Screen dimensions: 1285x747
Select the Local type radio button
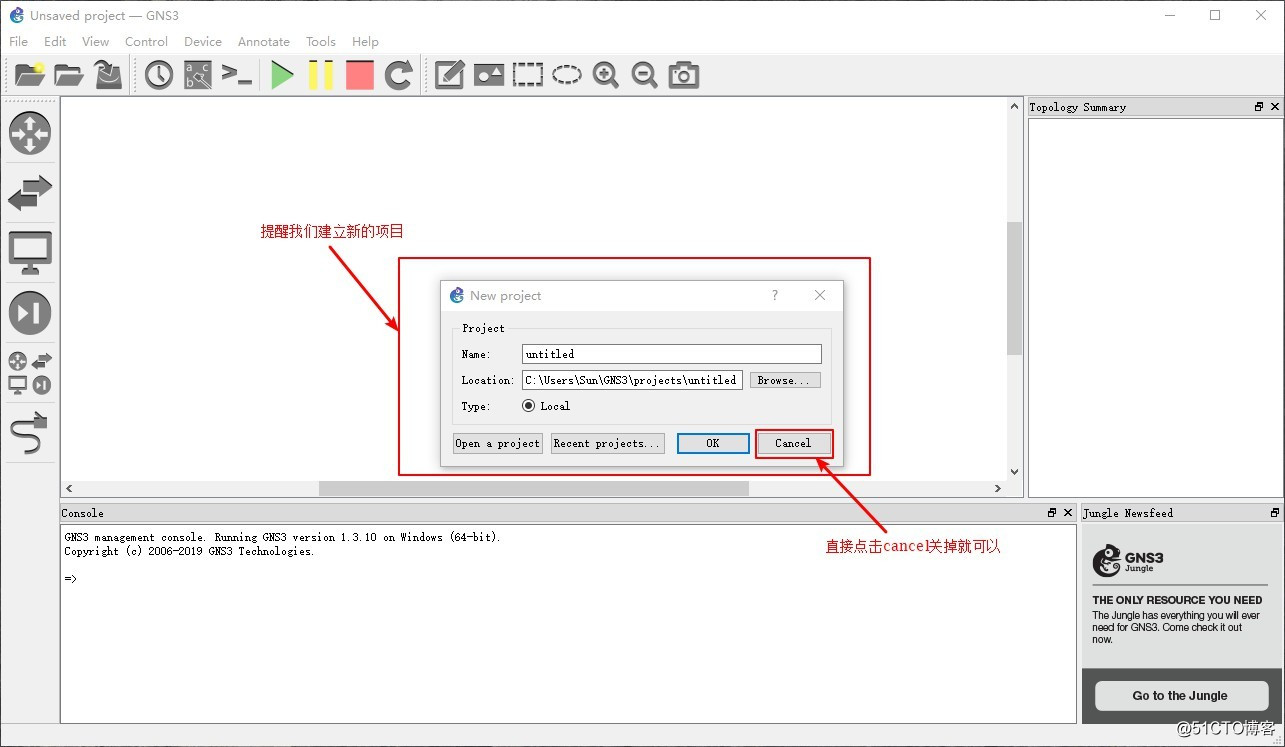(x=529, y=406)
